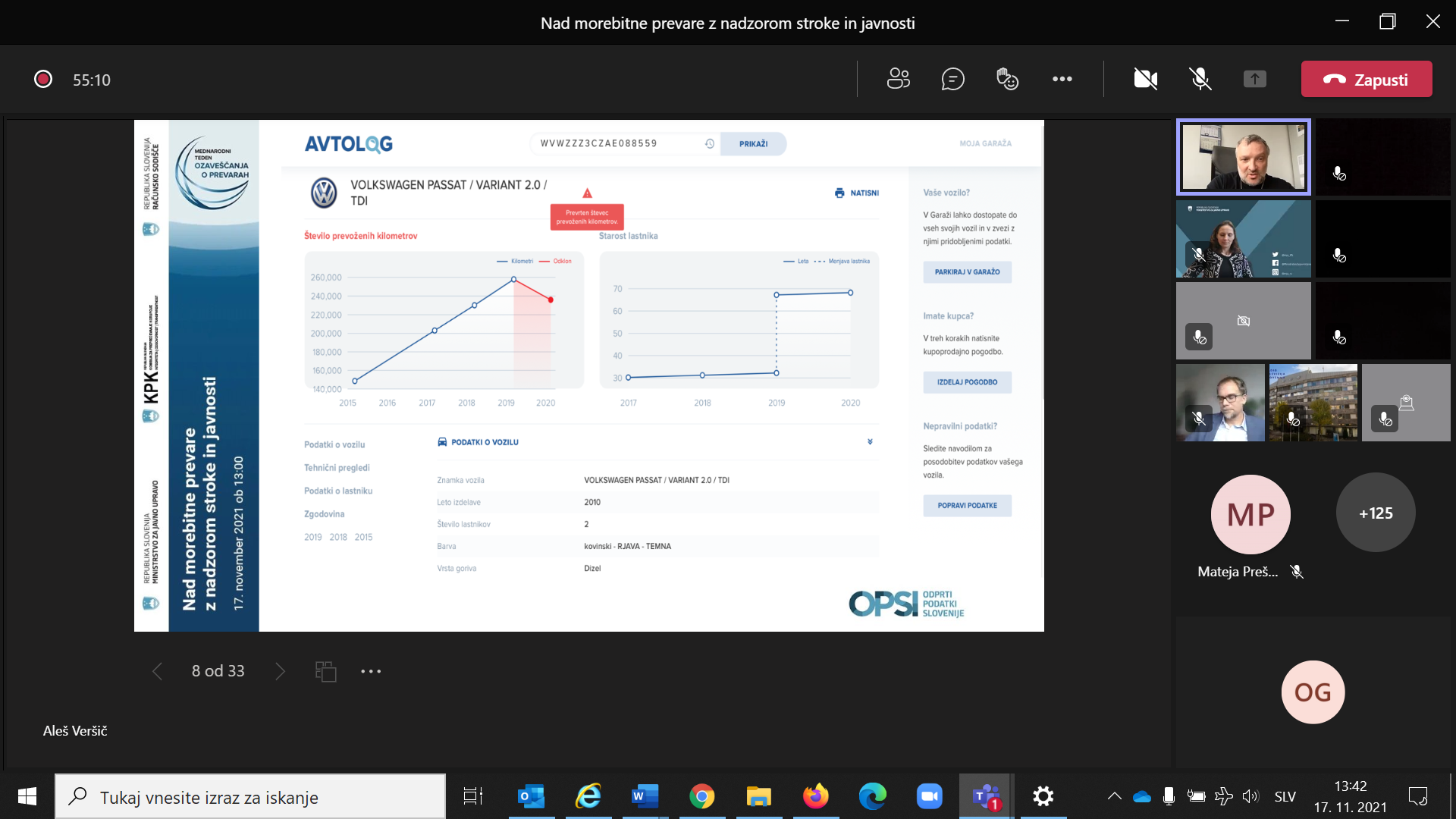Advance to the next slide
The image size is (1456, 819).
tap(281, 671)
